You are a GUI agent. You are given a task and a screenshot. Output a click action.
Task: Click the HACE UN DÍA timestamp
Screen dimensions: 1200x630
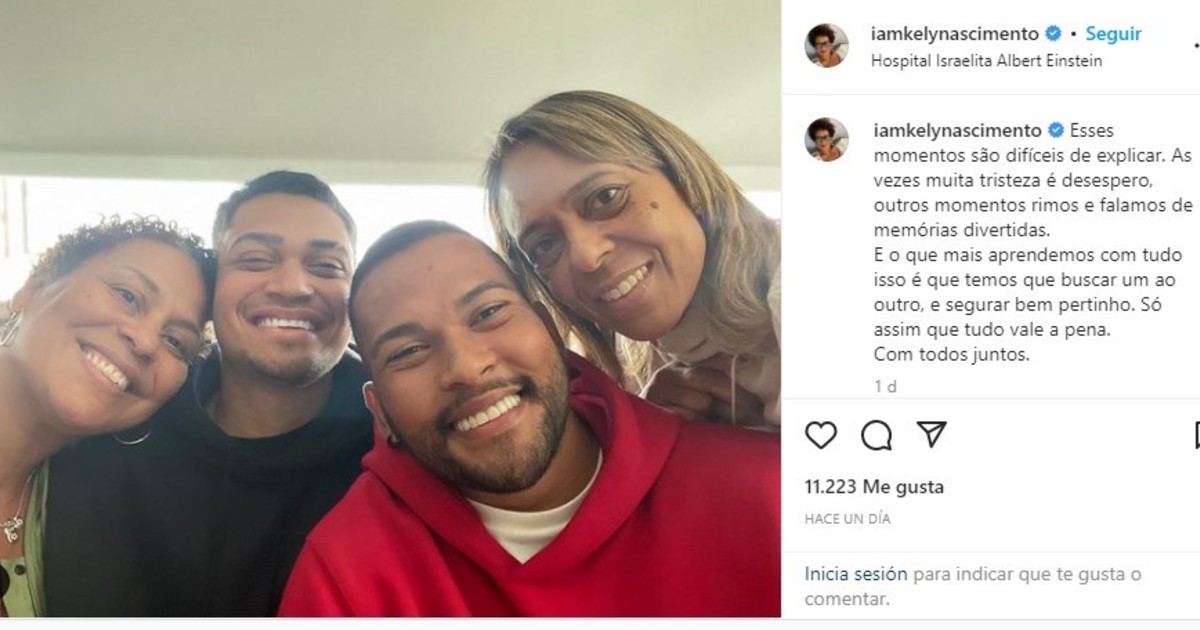(847, 519)
